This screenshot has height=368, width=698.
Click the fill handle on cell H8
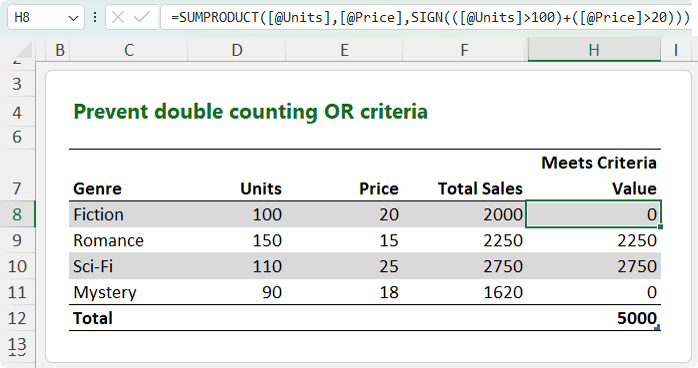(660, 227)
